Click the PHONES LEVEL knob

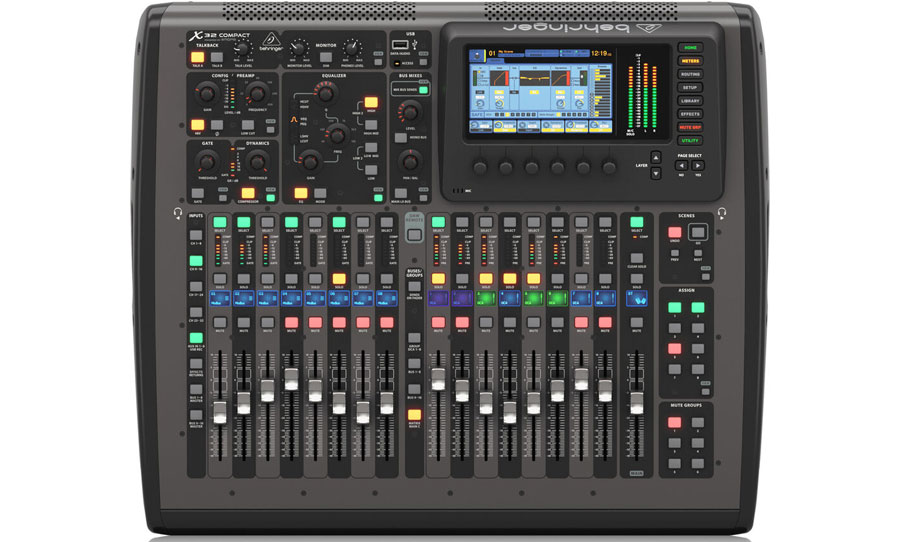point(352,49)
